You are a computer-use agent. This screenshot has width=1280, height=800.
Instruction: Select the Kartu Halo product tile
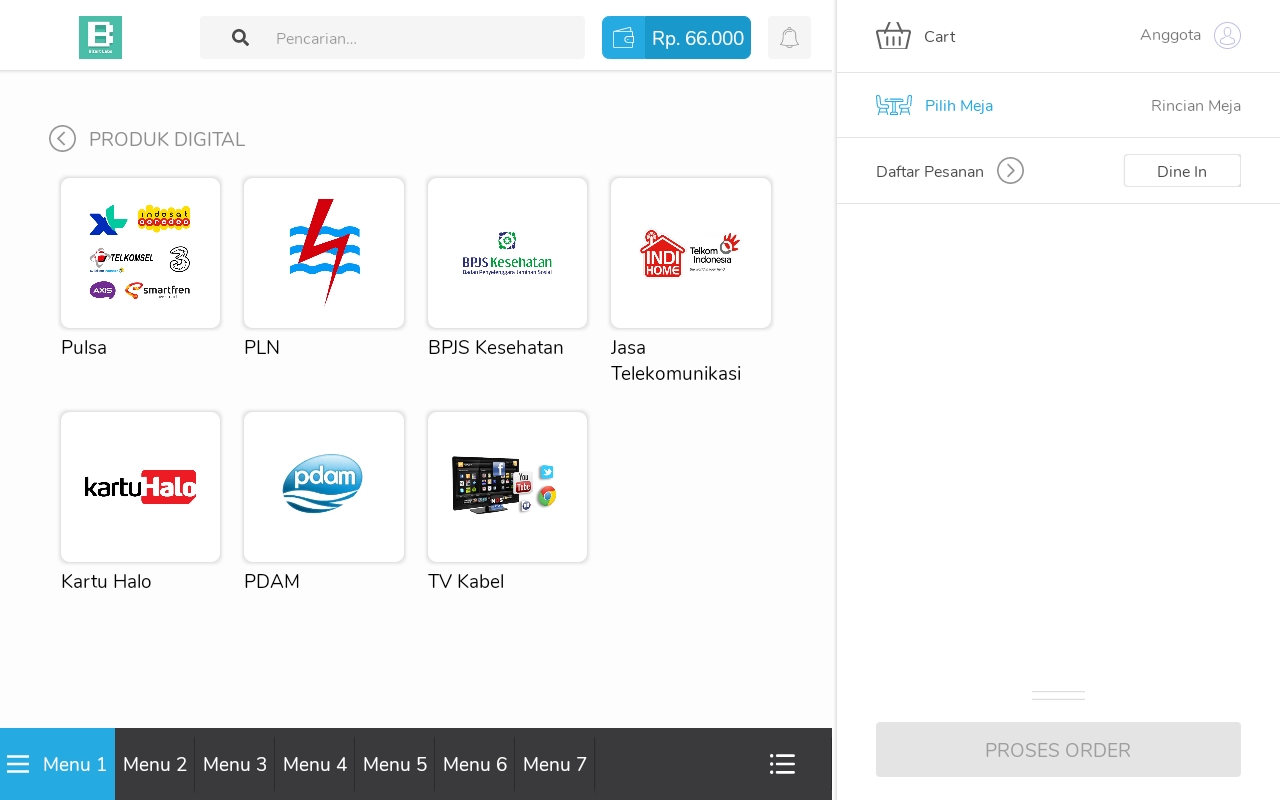pyautogui.click(x=140, y=487)
